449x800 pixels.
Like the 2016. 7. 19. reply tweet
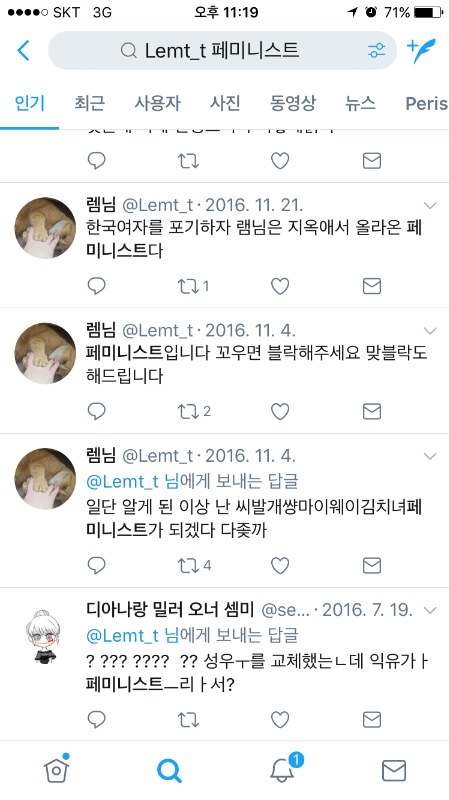280,719
